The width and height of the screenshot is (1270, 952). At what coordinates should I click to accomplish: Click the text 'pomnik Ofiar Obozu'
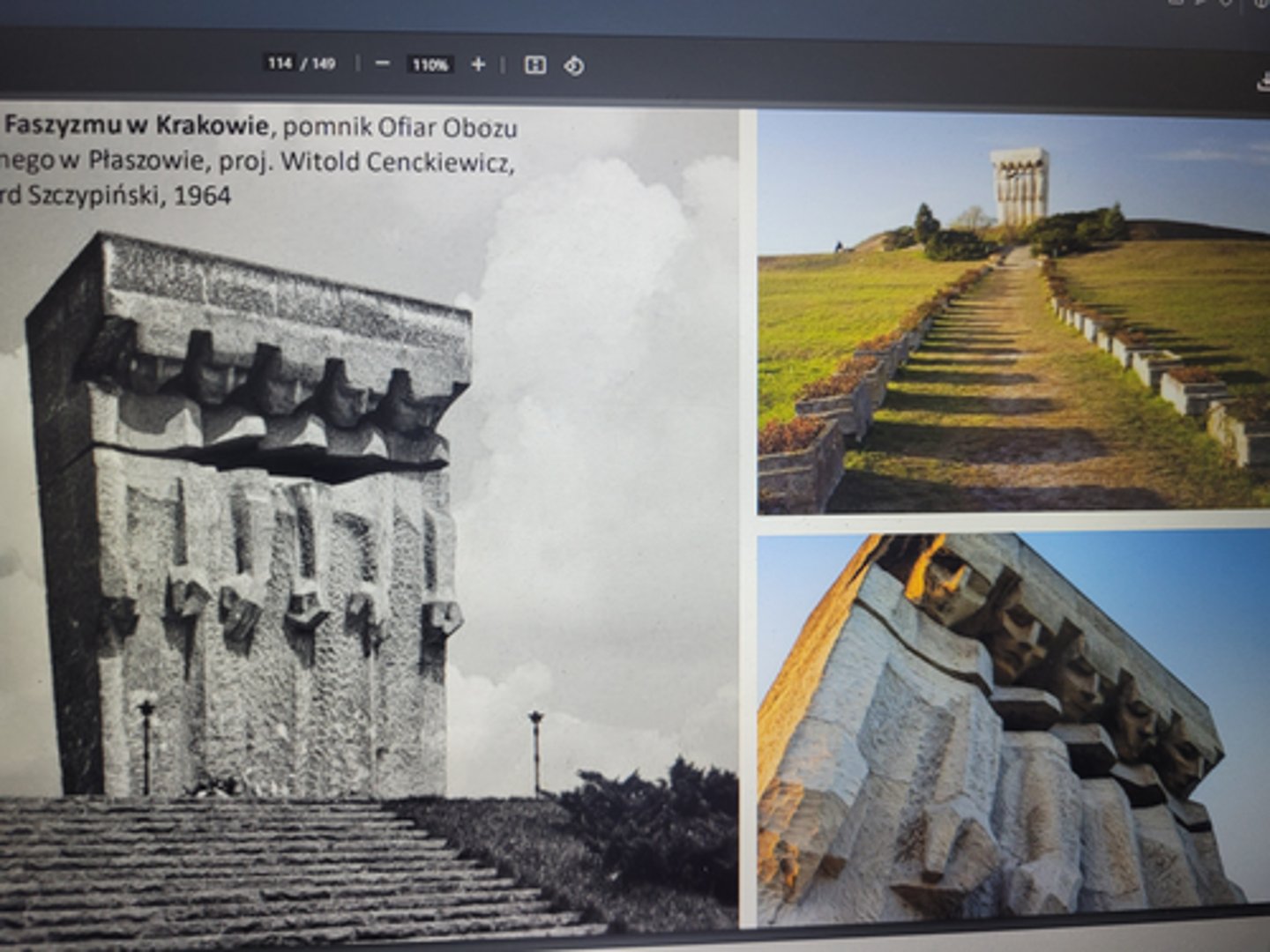[400, 127]
